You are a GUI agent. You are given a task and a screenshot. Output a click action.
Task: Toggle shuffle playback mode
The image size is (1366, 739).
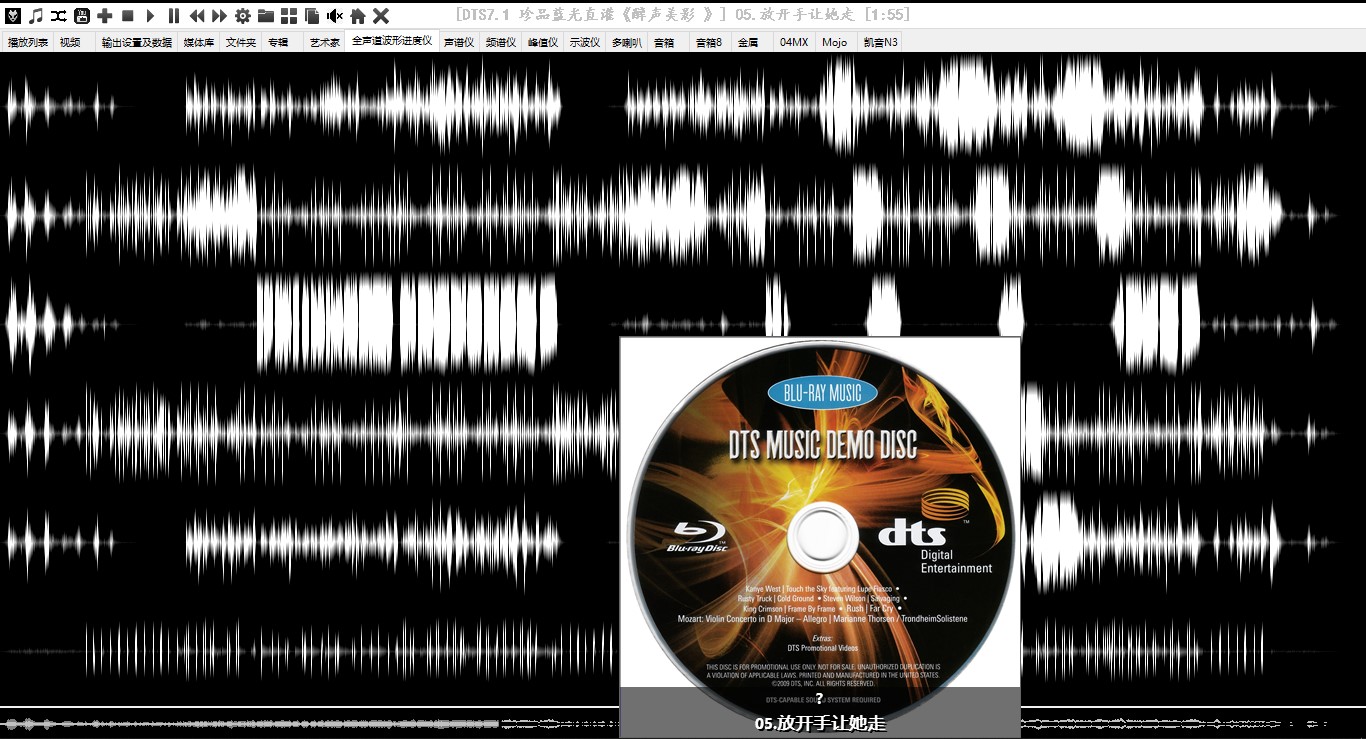59,15
